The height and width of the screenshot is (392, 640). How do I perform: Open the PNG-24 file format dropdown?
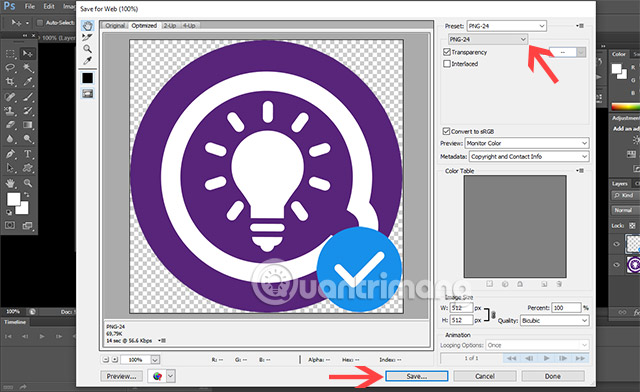click(x=488, y=39)
